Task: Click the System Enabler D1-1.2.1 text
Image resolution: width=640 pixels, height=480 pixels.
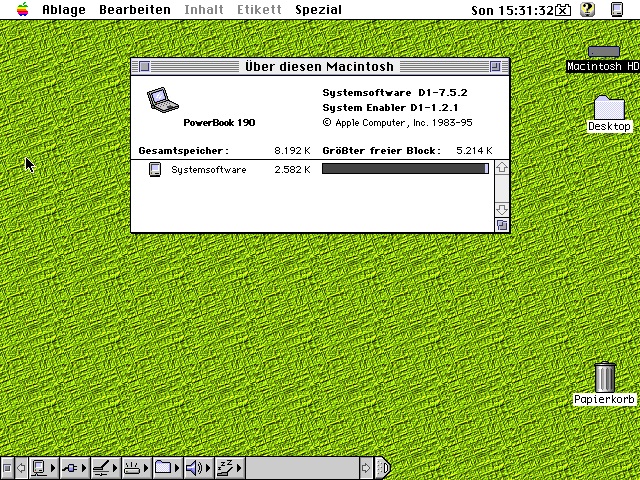Action: 390,108
